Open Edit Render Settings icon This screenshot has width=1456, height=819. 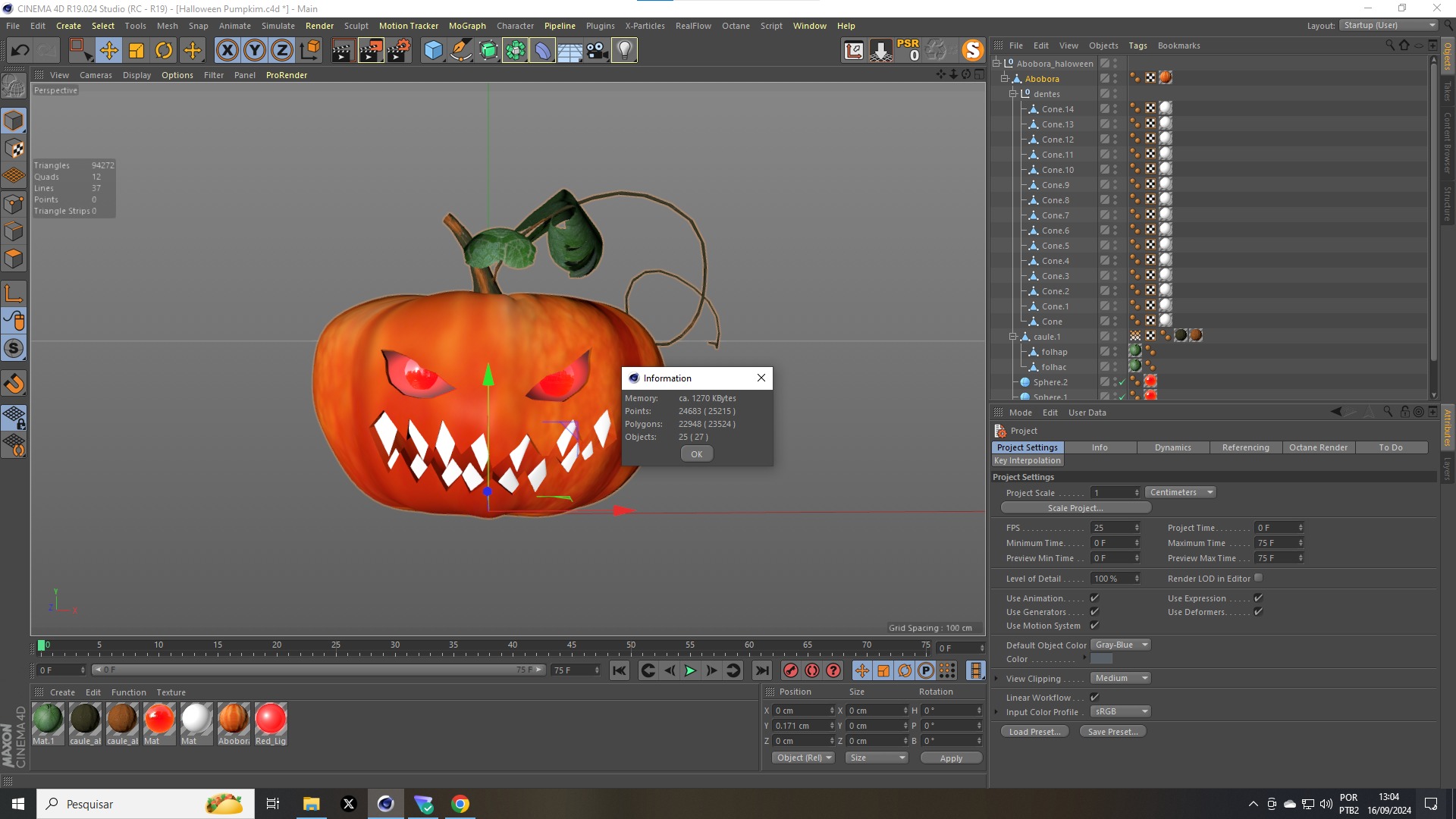[398, 51]
